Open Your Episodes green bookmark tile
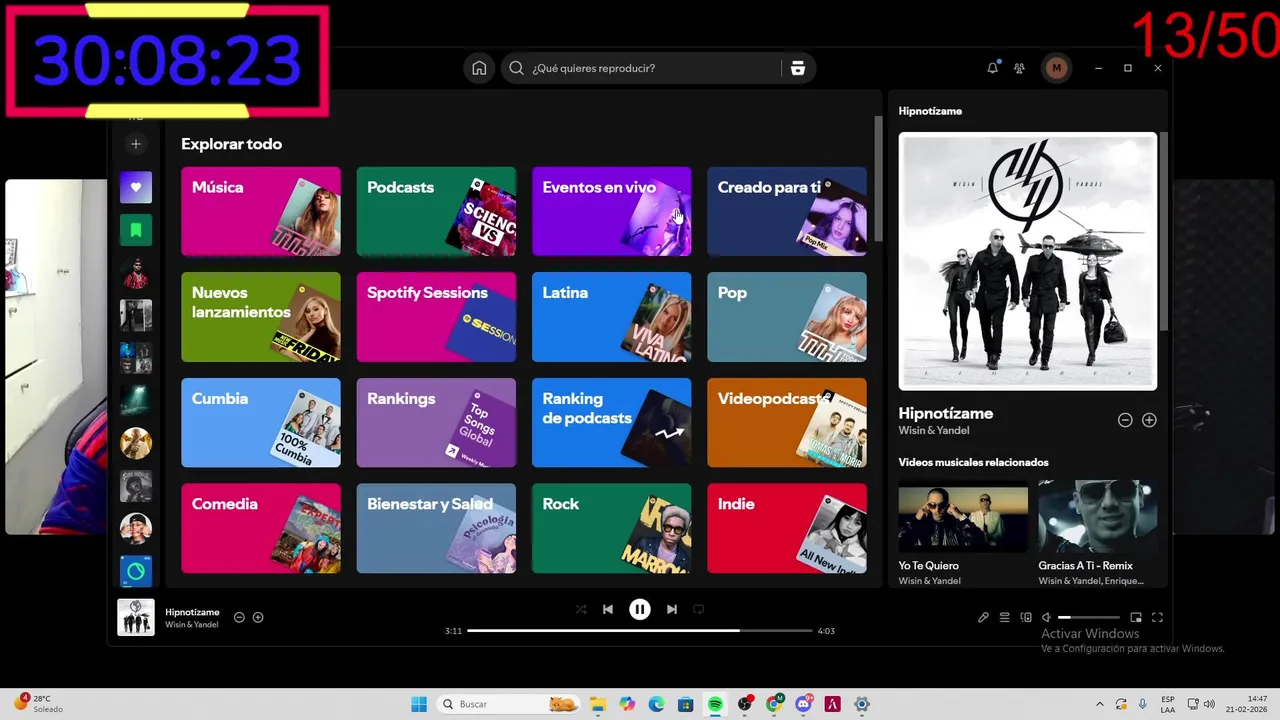The image size is (1280, 720). (136, 230)
